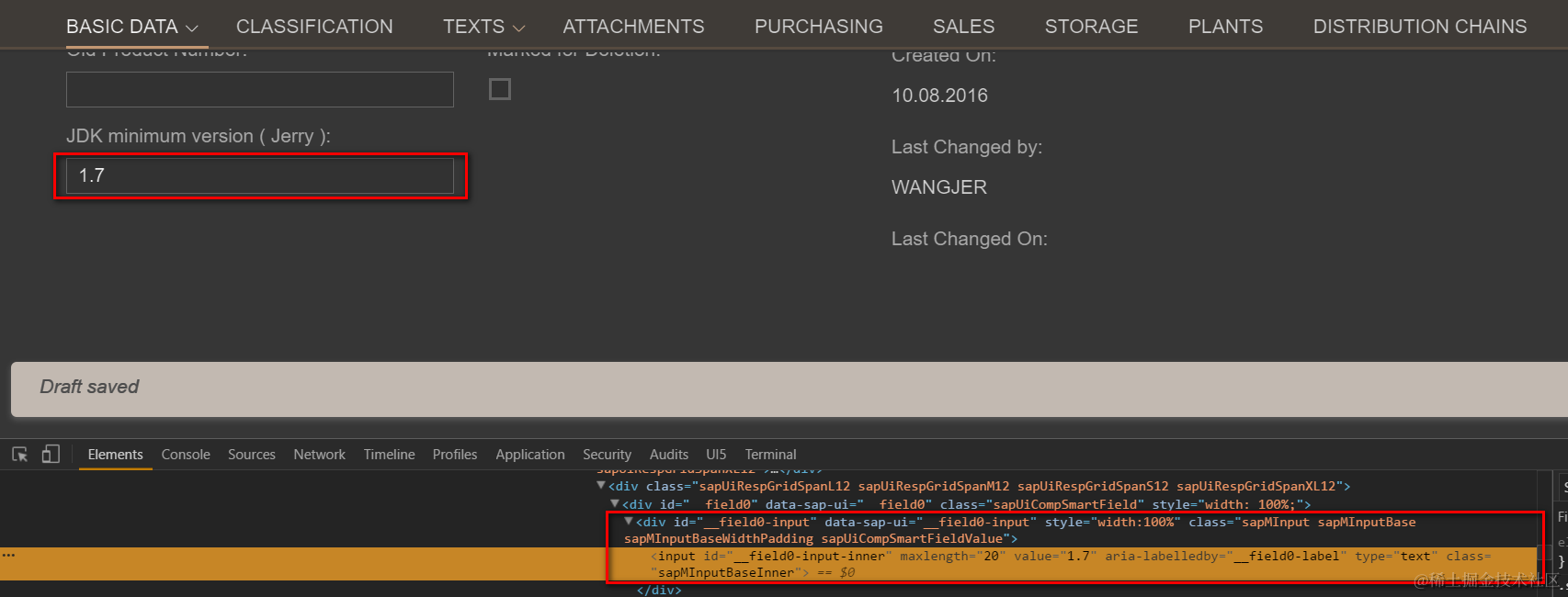This screenshot has height=597, width=1568.
Task: Click the Last Changed by label
Action: (967, 147)
